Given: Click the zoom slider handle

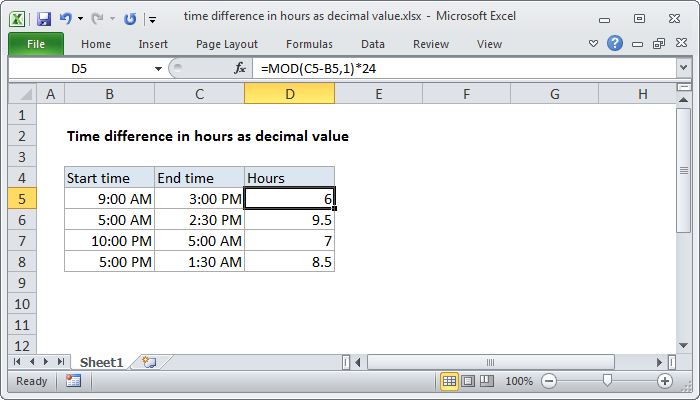Looking at the screenshot, I should 607,381.
